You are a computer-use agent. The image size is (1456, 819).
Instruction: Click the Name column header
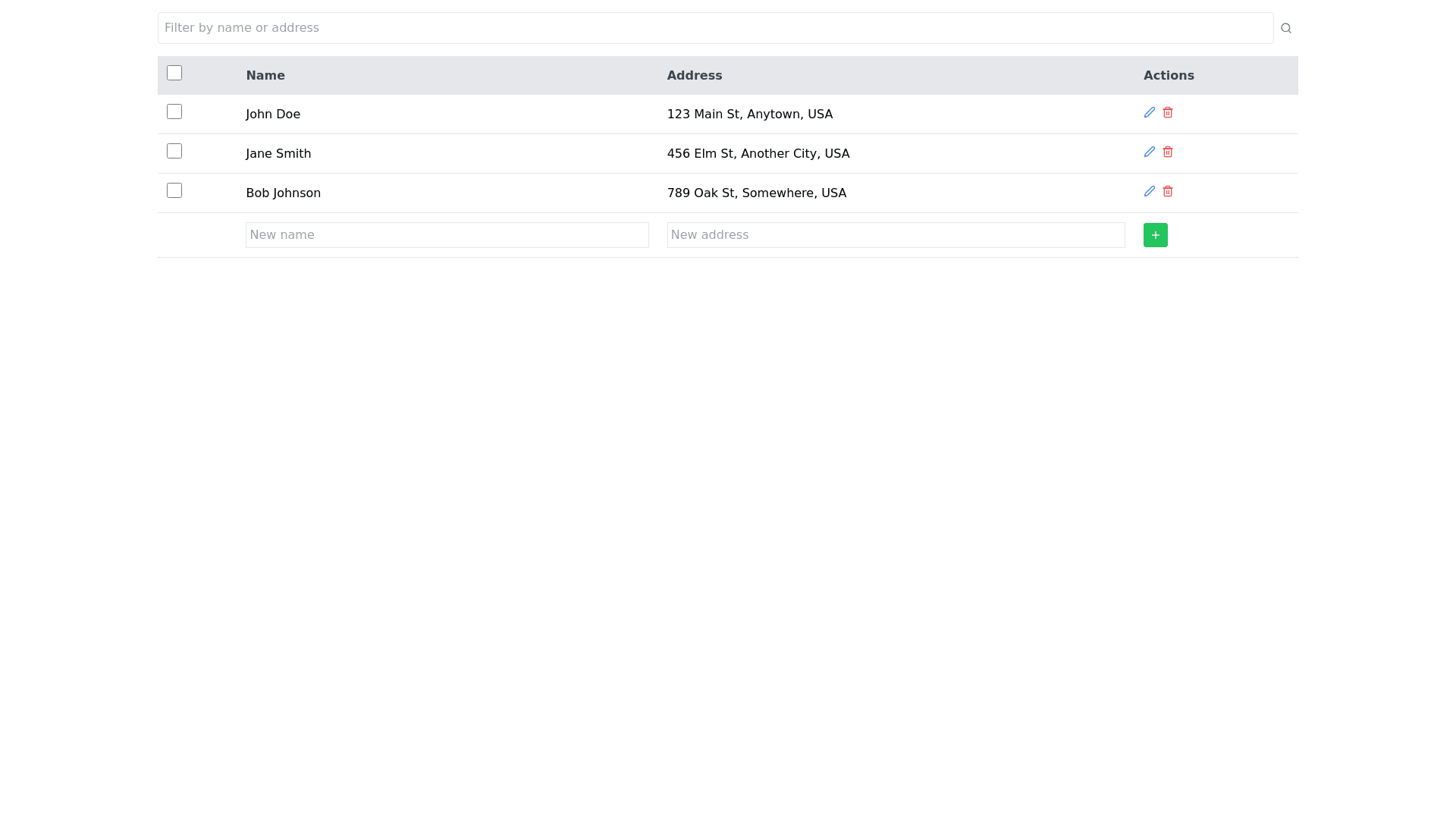point(265,76)
